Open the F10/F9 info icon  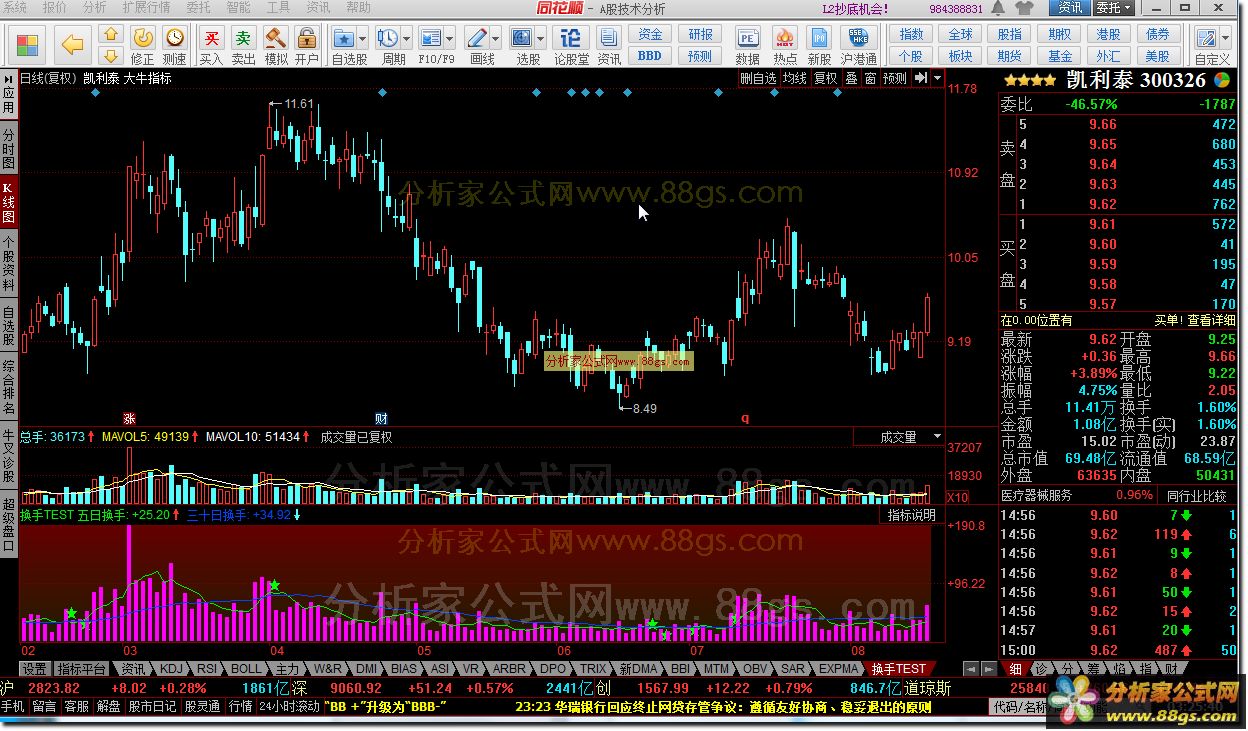(431, 38)
